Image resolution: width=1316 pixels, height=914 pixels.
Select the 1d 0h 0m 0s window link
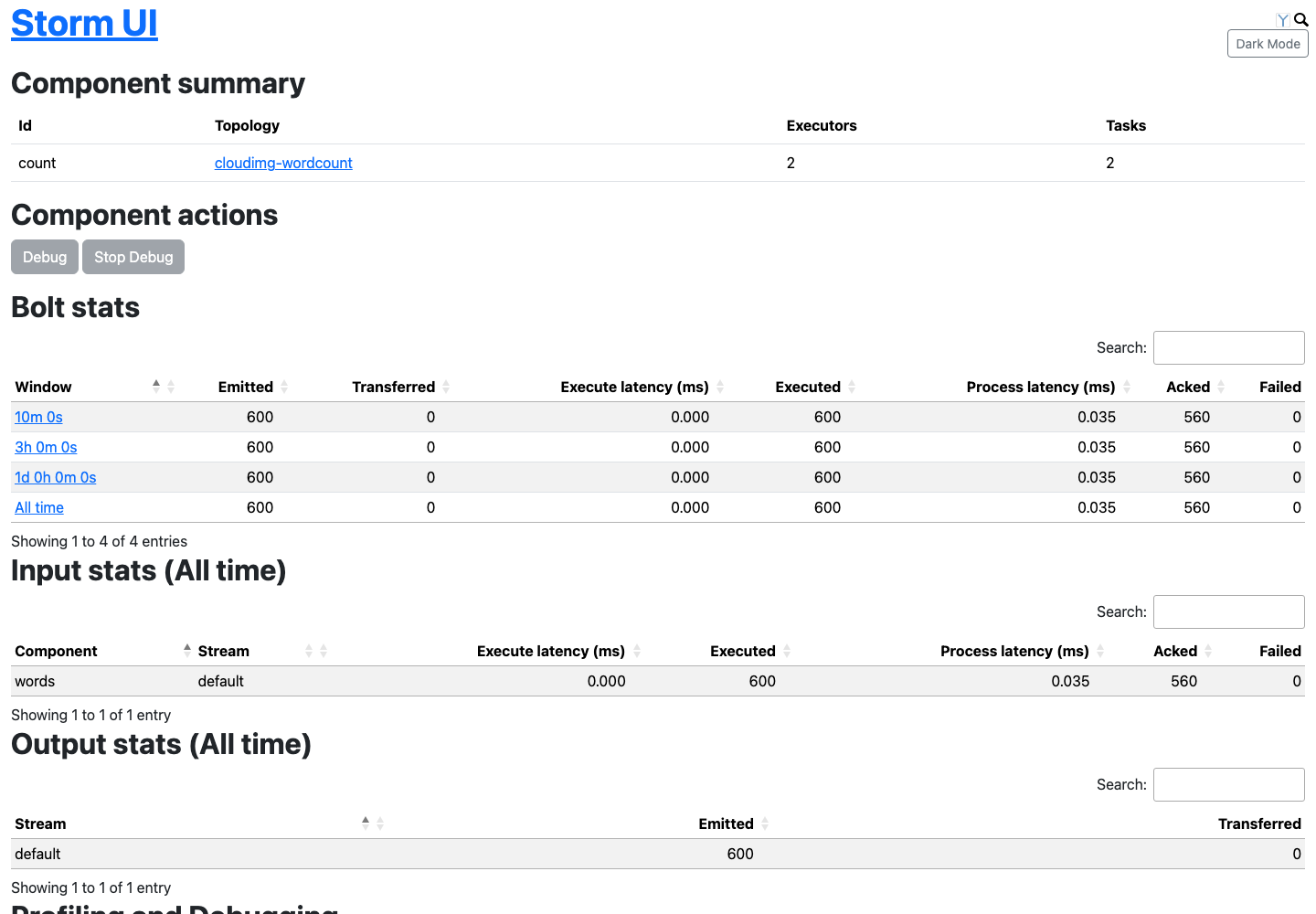[56, 477]
